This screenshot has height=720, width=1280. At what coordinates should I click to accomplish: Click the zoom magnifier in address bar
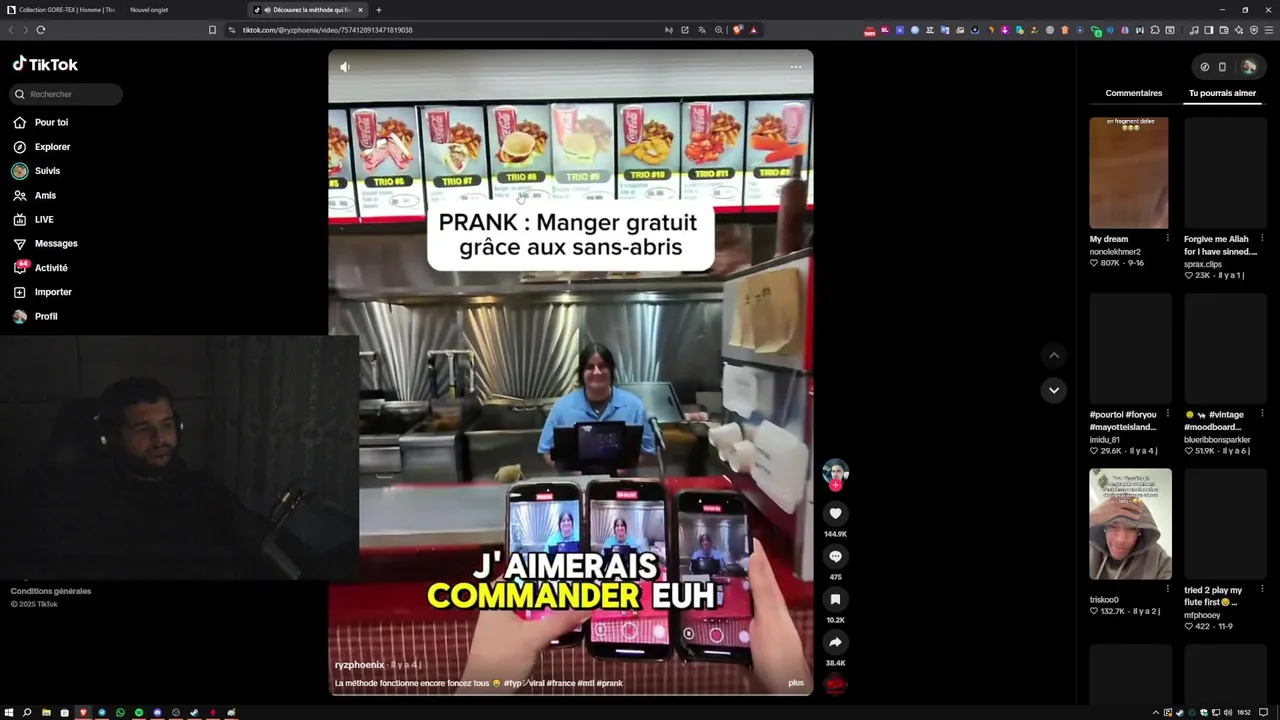tap(719, 30)
